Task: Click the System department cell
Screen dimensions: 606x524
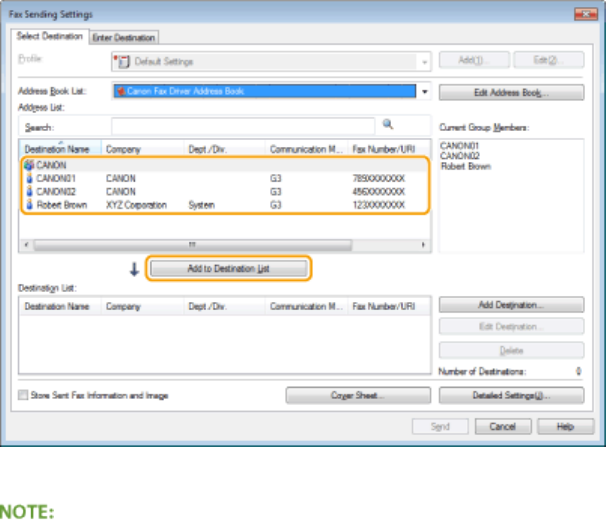Action: tap(201, 205)
